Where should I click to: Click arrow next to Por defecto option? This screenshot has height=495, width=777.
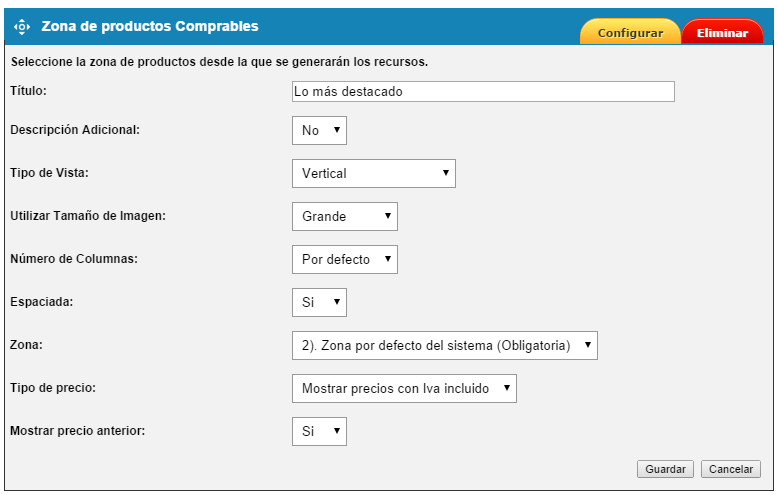[388, 259]
